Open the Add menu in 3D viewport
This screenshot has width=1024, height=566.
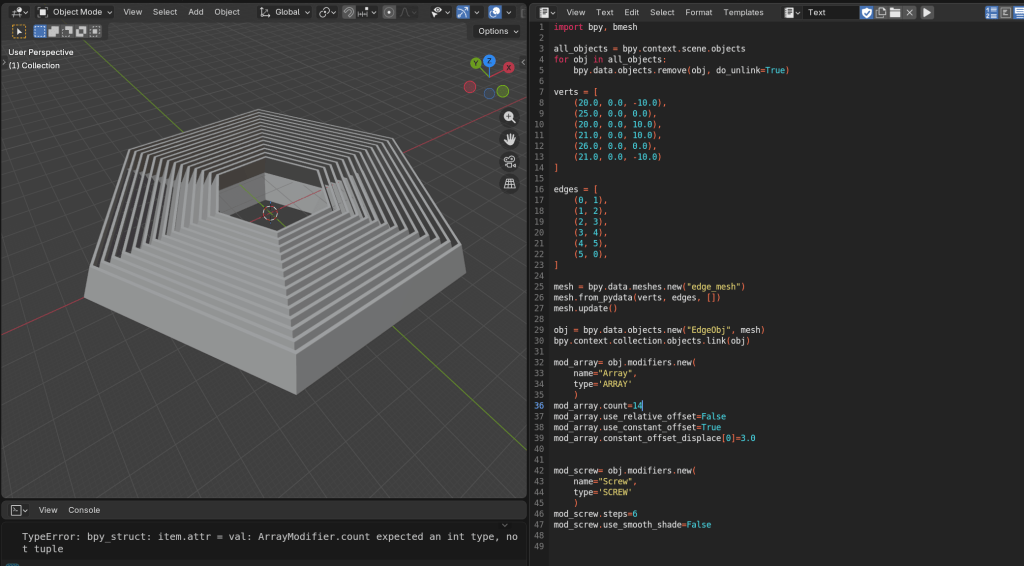pyautogui.click(x=196, y=12)
